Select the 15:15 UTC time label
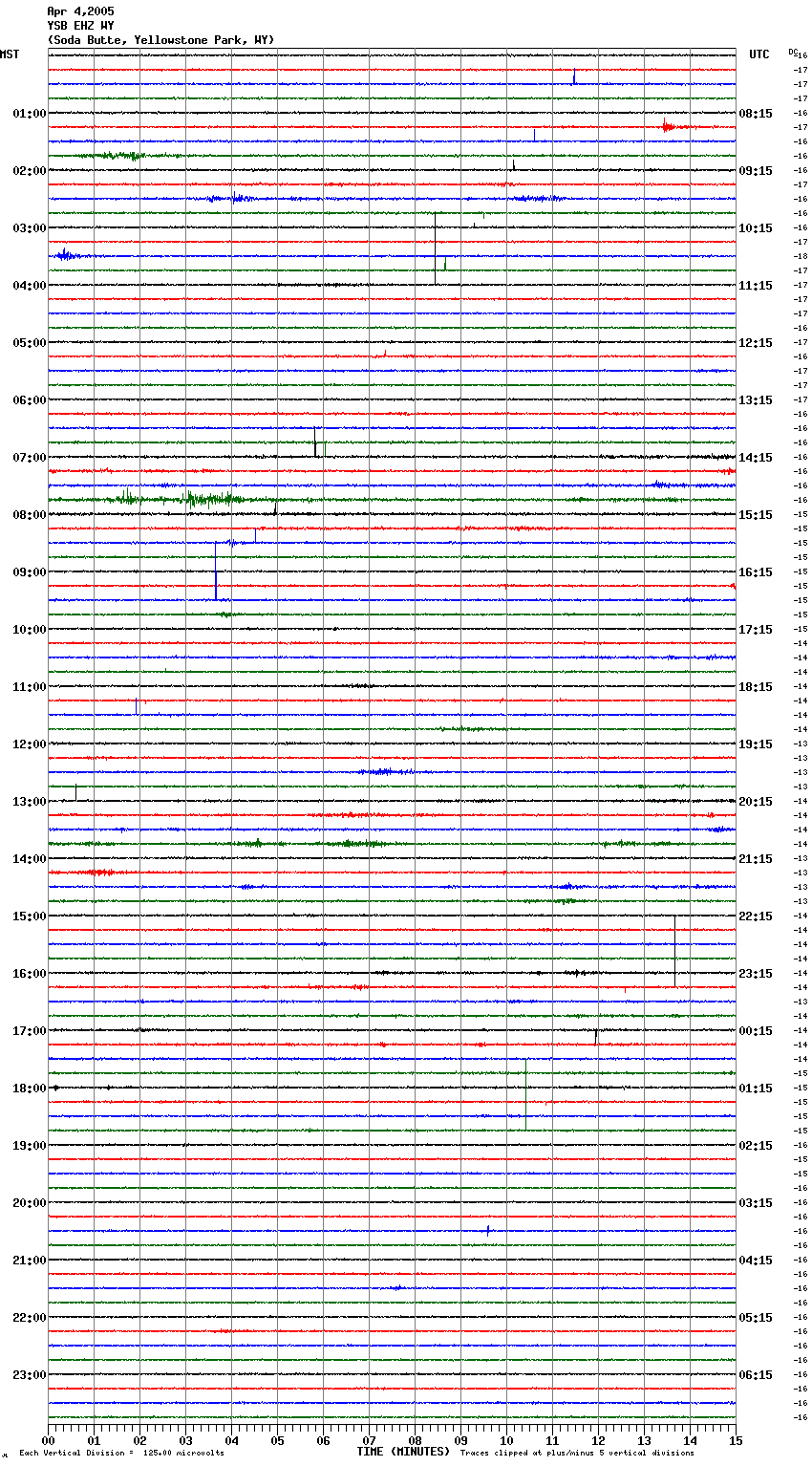812x1466 pixels. tap(756, 515)
